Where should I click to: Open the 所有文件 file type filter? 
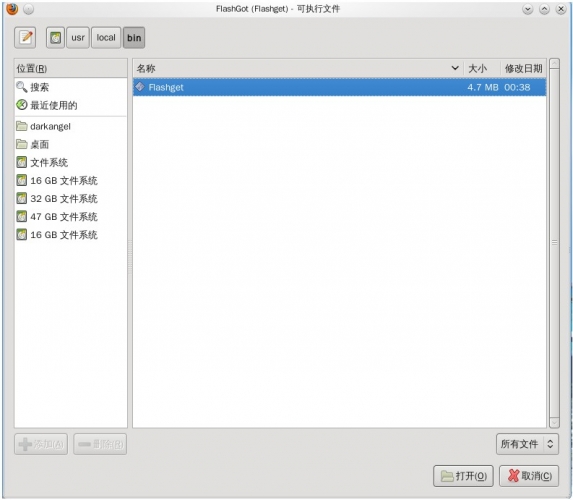point(527,444)
